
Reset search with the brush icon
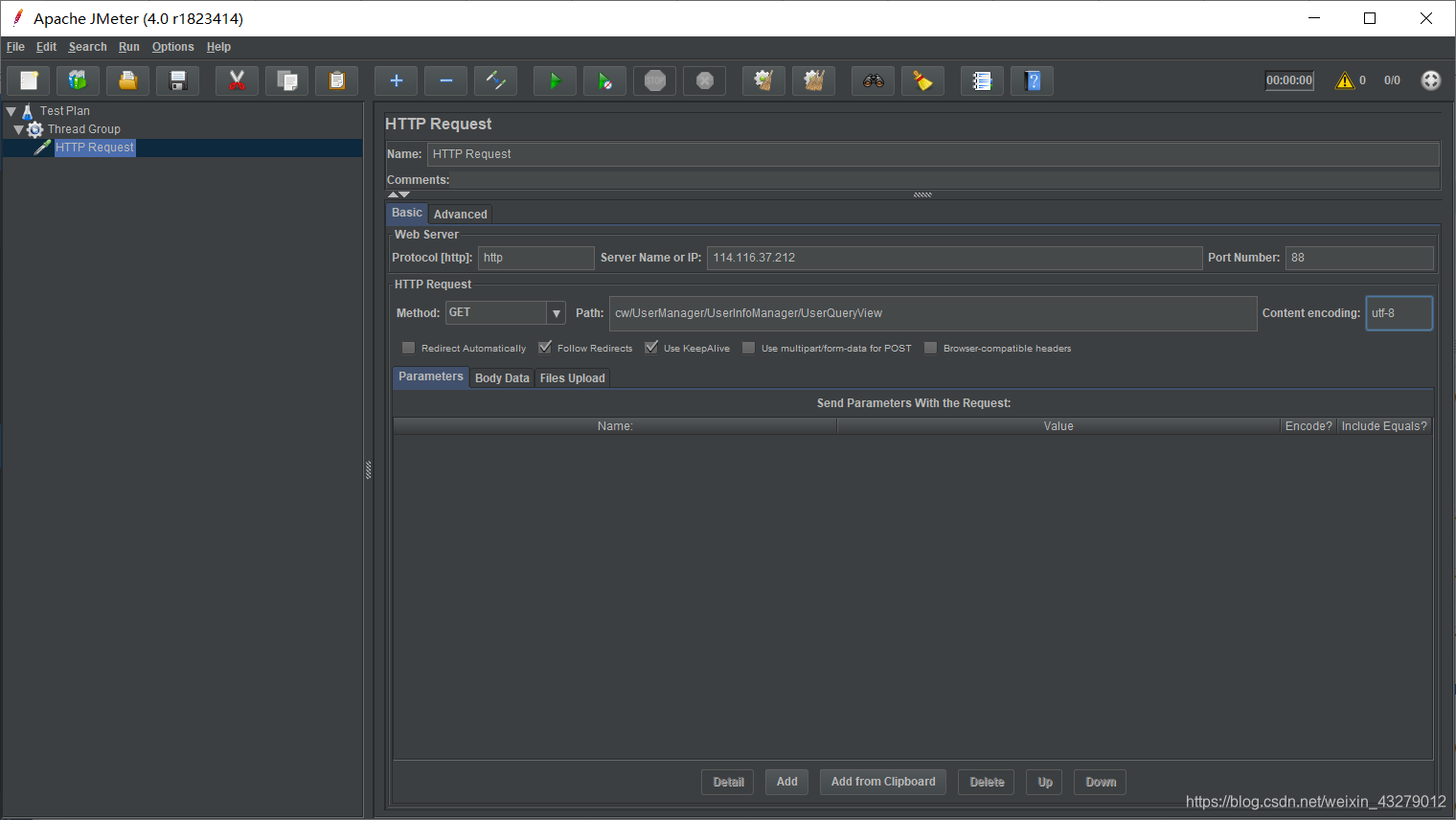(923, 80)
